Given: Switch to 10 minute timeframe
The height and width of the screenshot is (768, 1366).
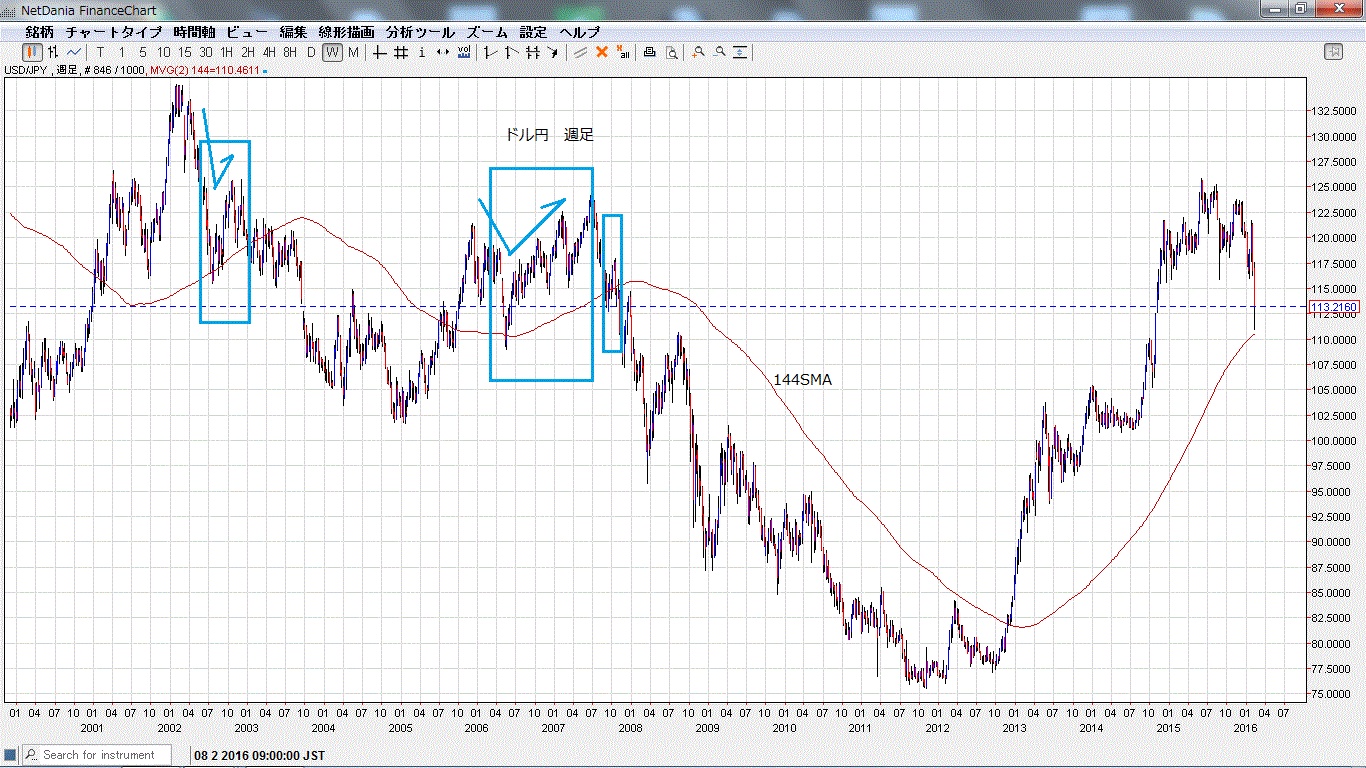Looking at the screenshot, I should coord(163,52).
